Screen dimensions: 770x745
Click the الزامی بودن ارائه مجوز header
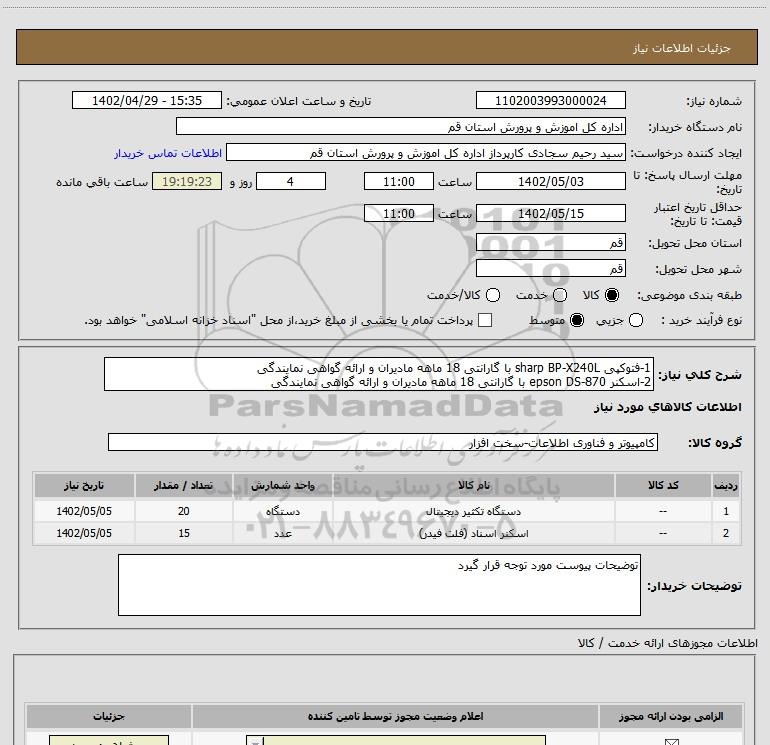tap(671, 717)
